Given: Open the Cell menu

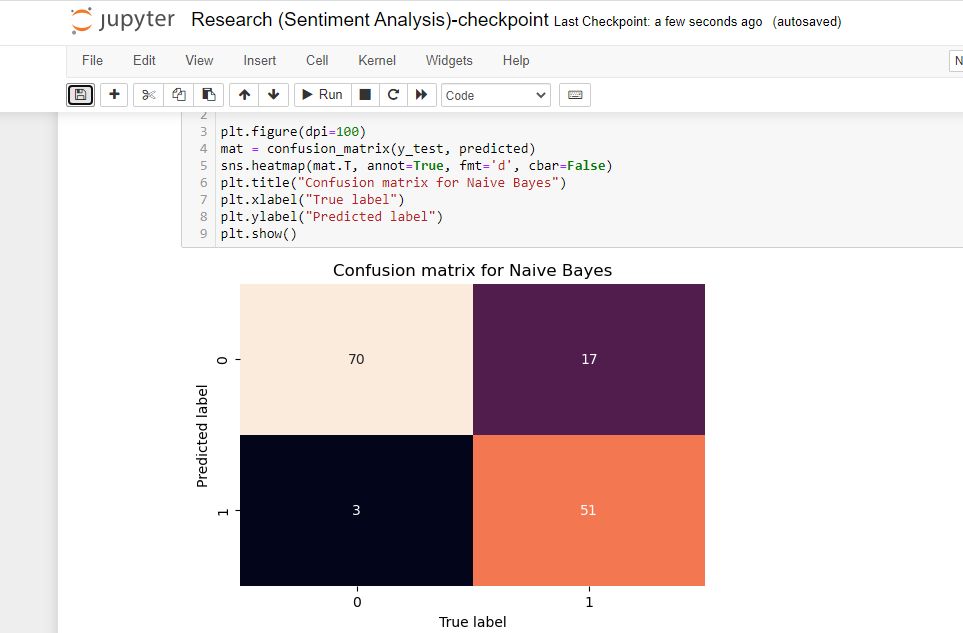Looking at the screenshot, I should (x=317, y=61).
